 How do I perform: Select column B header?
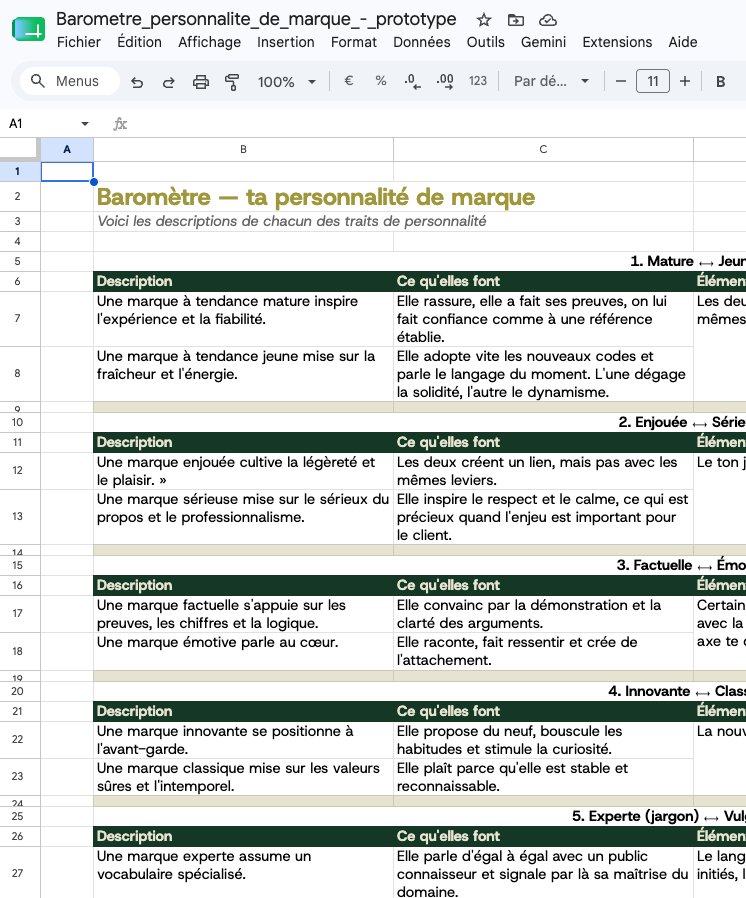point(243,149)
